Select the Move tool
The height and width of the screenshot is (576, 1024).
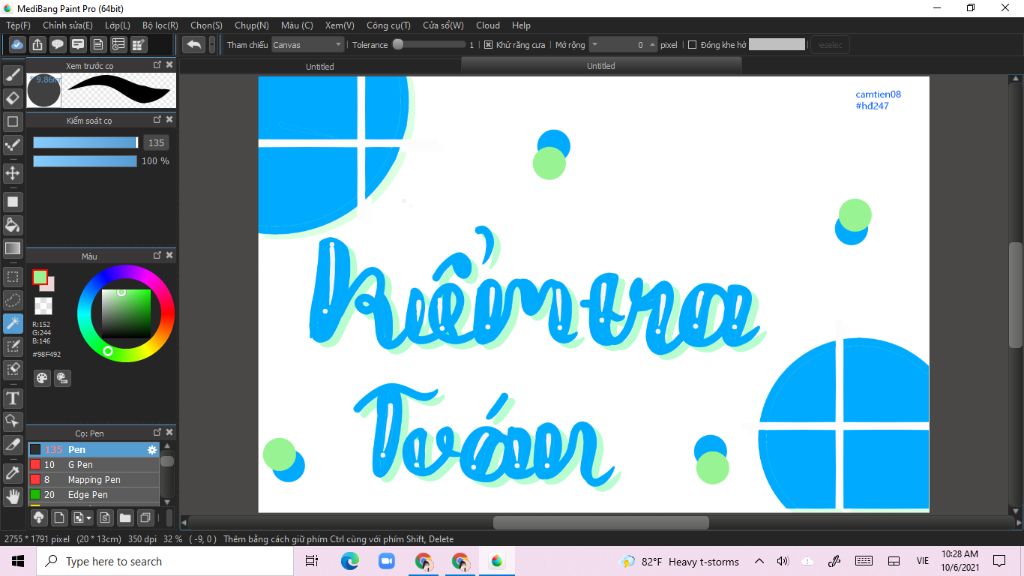(x=12, y=173)
